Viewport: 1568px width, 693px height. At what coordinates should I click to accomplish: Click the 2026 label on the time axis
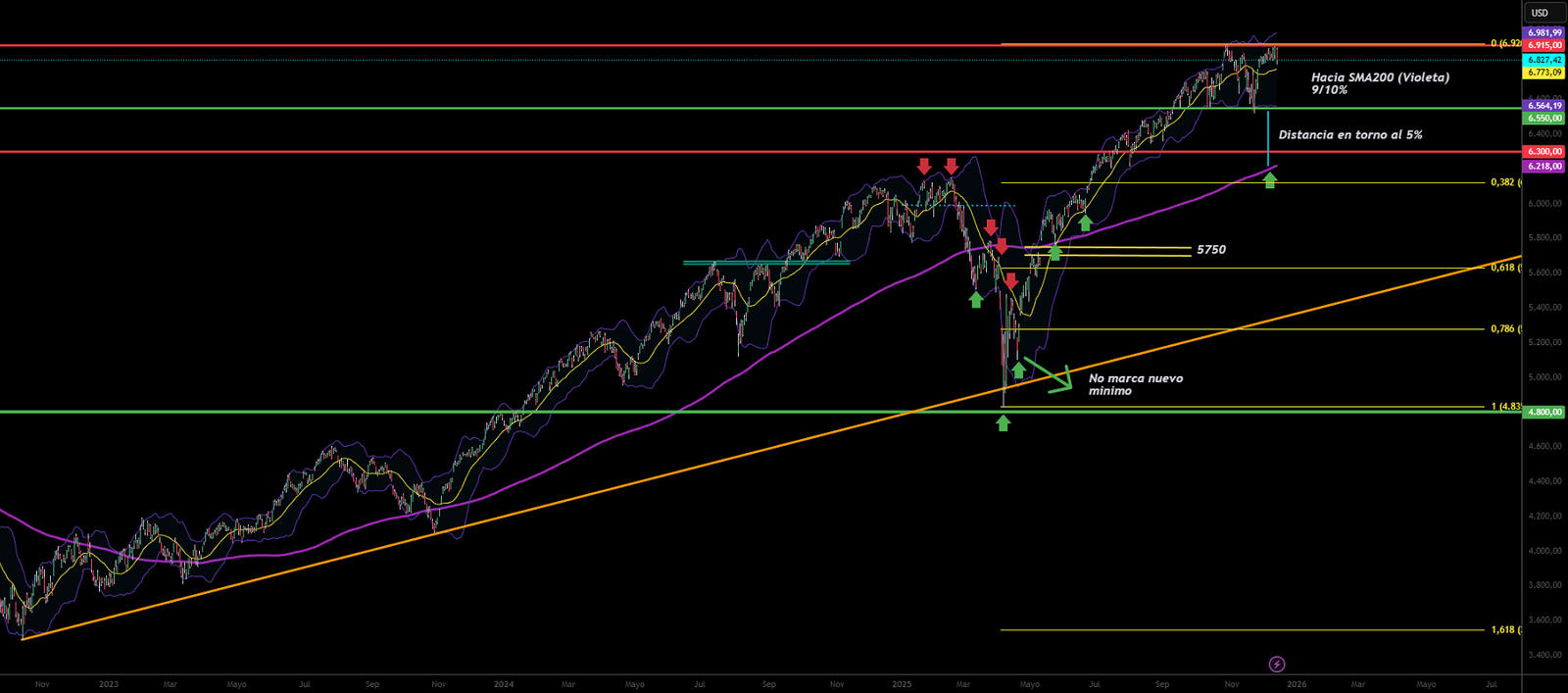click(x=1297, y=684)
